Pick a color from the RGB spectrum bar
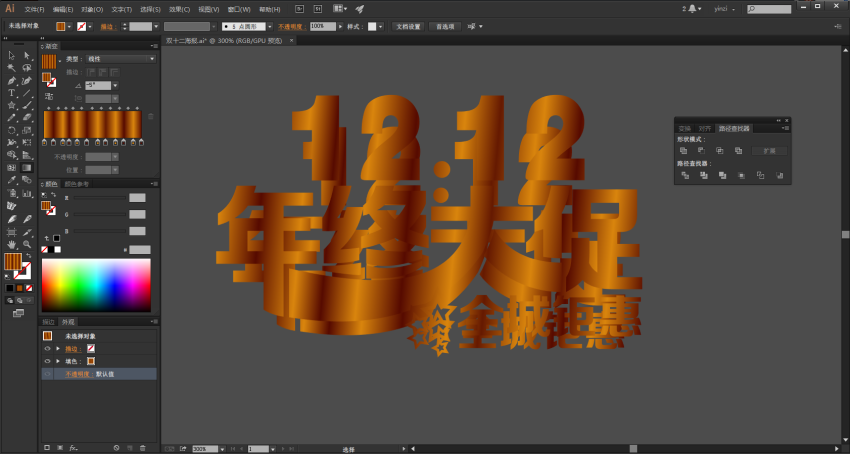850x454 pixels. coord(96,285)
